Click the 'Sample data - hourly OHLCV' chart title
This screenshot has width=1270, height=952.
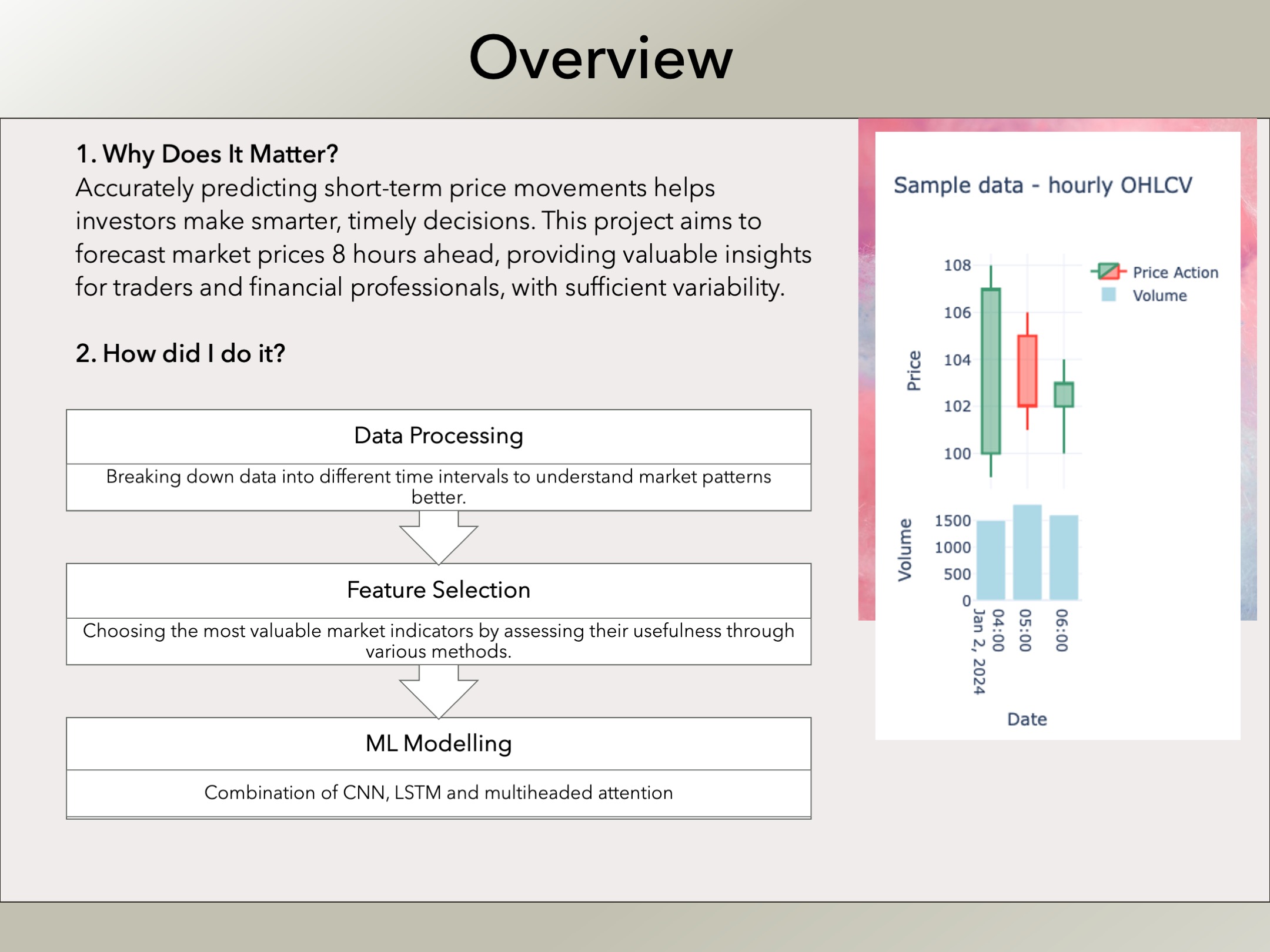pos(1042,185)
